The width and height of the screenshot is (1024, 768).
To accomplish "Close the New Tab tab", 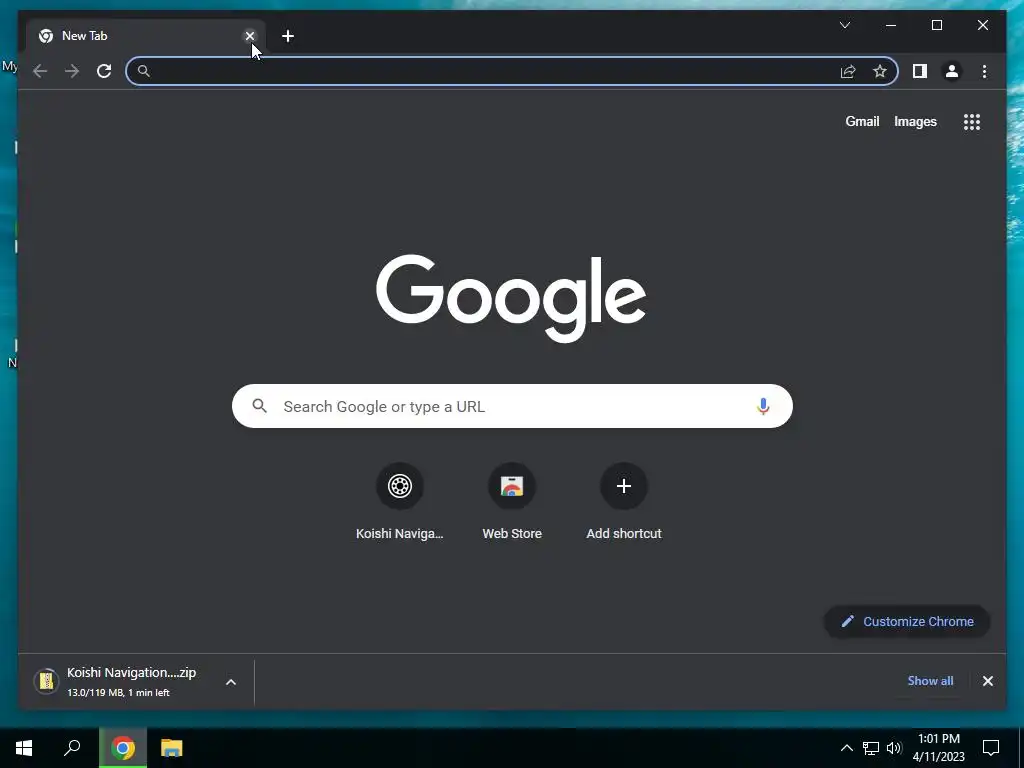I will [x=249, y=36].
